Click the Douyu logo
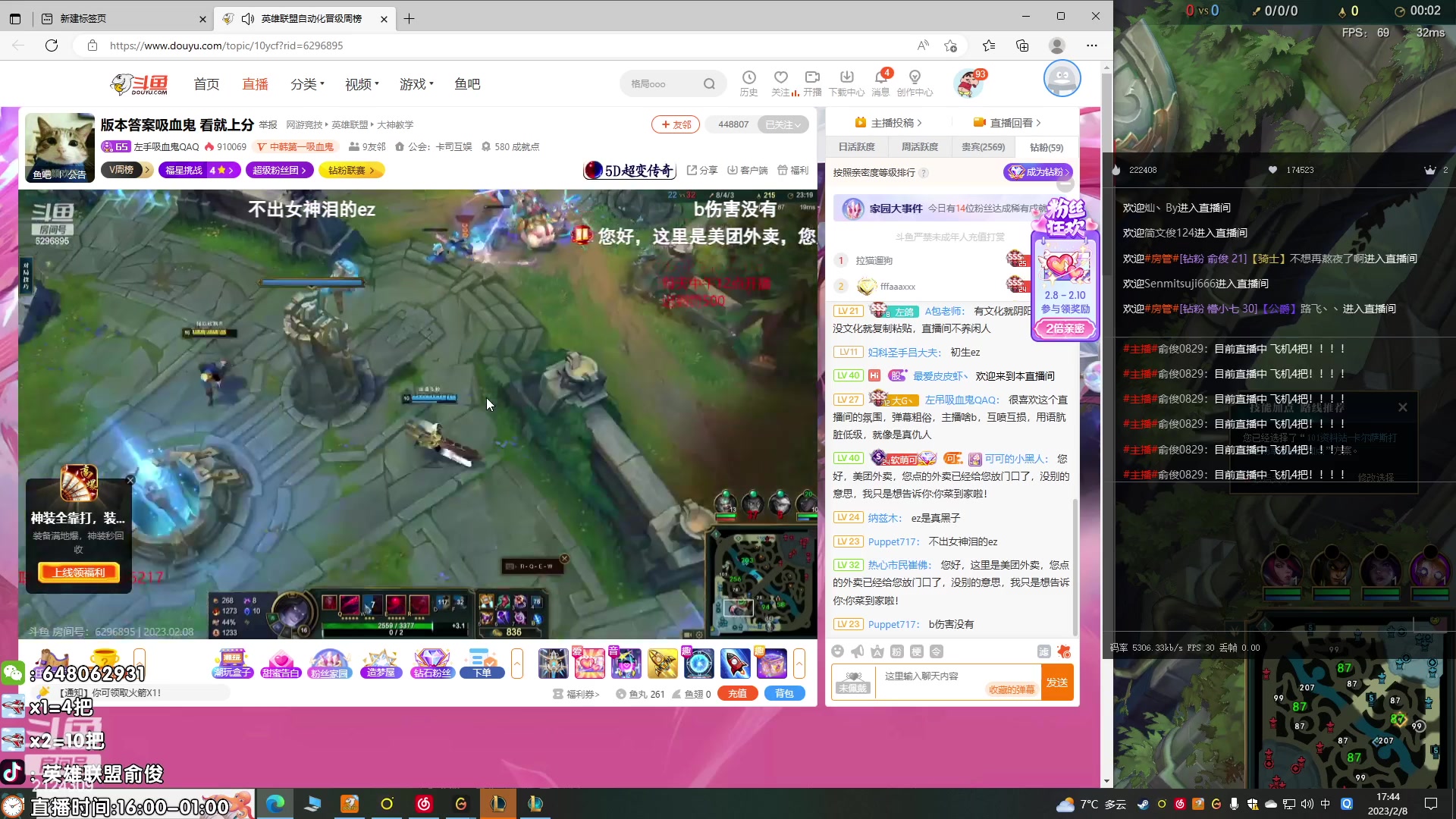Screen dimensions: 1456x819 [140, 84]
